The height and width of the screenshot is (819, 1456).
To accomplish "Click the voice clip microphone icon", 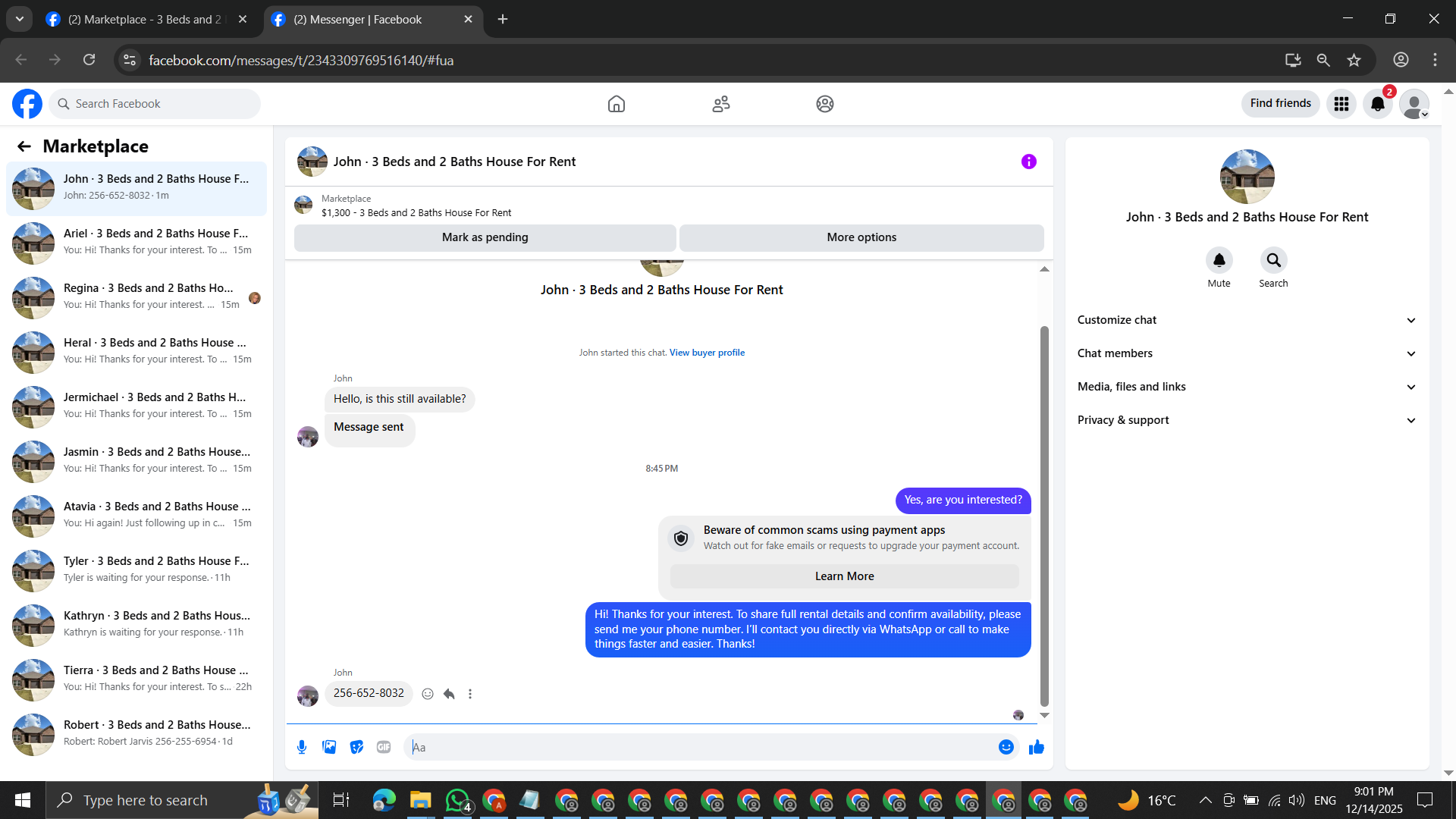I will 302,747.
